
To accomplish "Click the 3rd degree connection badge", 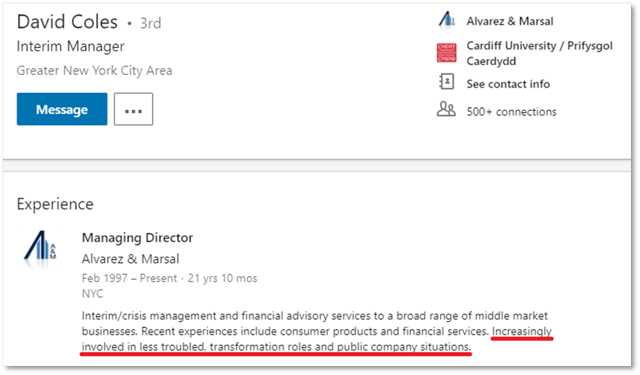I will (151, 23).
